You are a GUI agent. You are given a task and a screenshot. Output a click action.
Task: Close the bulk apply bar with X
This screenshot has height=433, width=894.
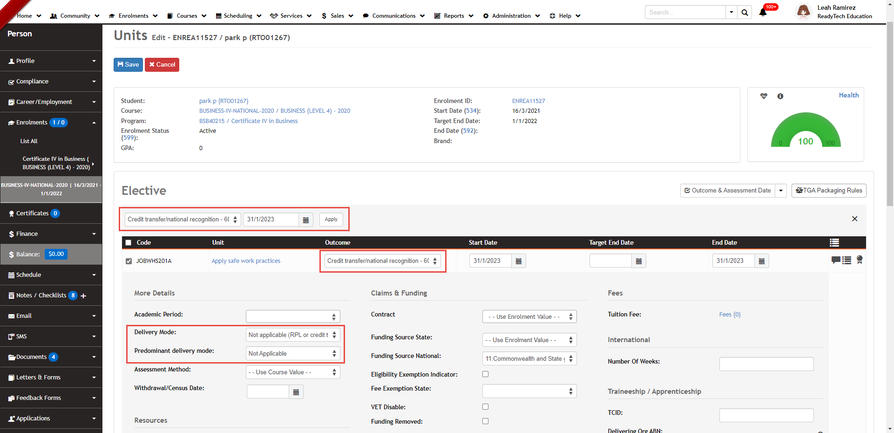[854, 218]
